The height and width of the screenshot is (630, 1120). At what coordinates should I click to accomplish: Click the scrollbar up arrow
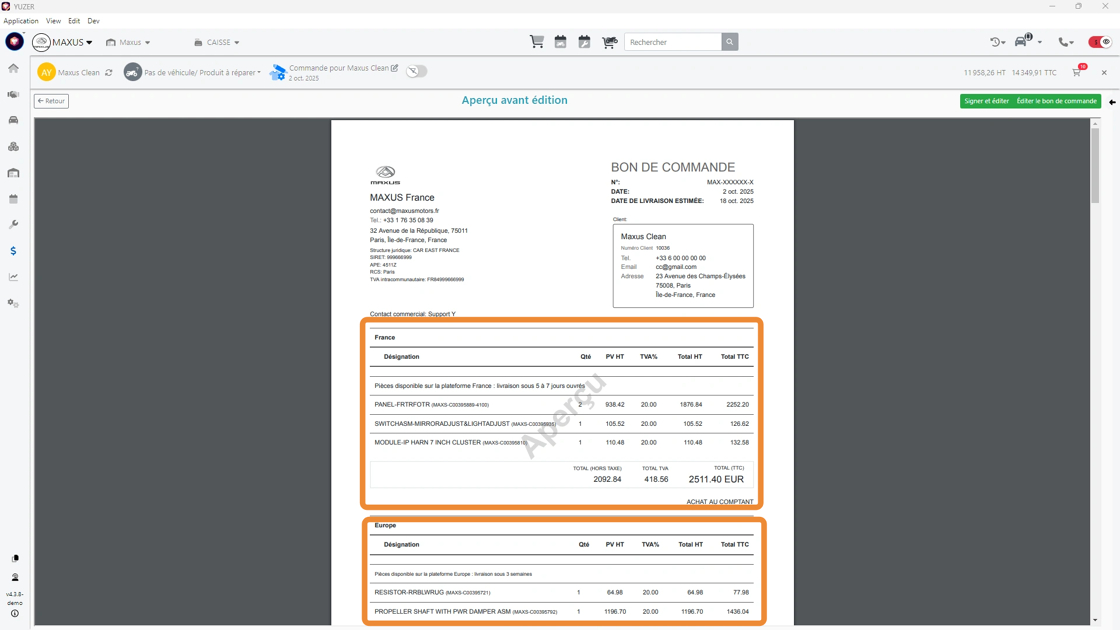[x=1095, y=124]
